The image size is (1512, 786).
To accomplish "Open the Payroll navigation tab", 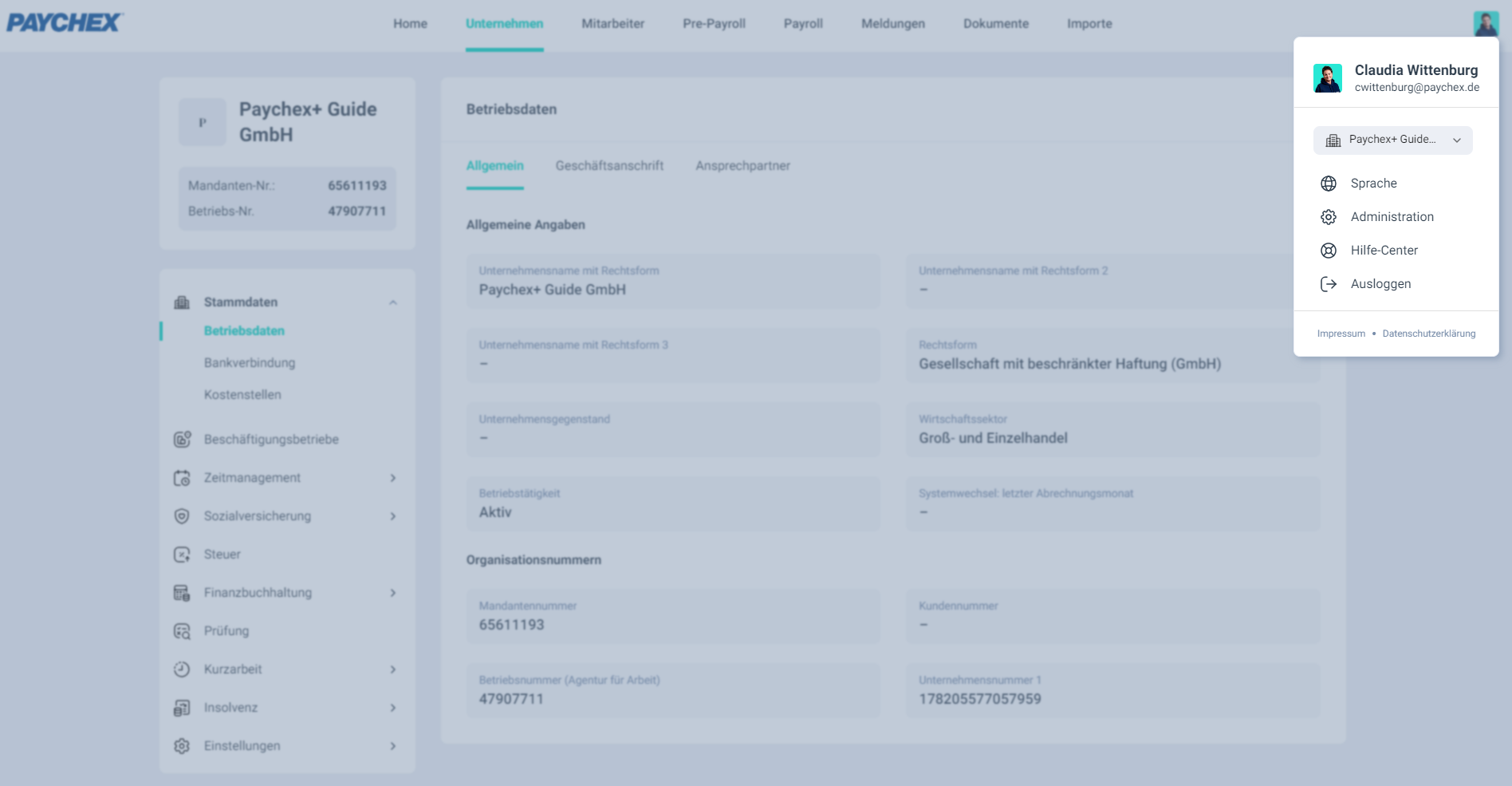I will tap(803, 24).
